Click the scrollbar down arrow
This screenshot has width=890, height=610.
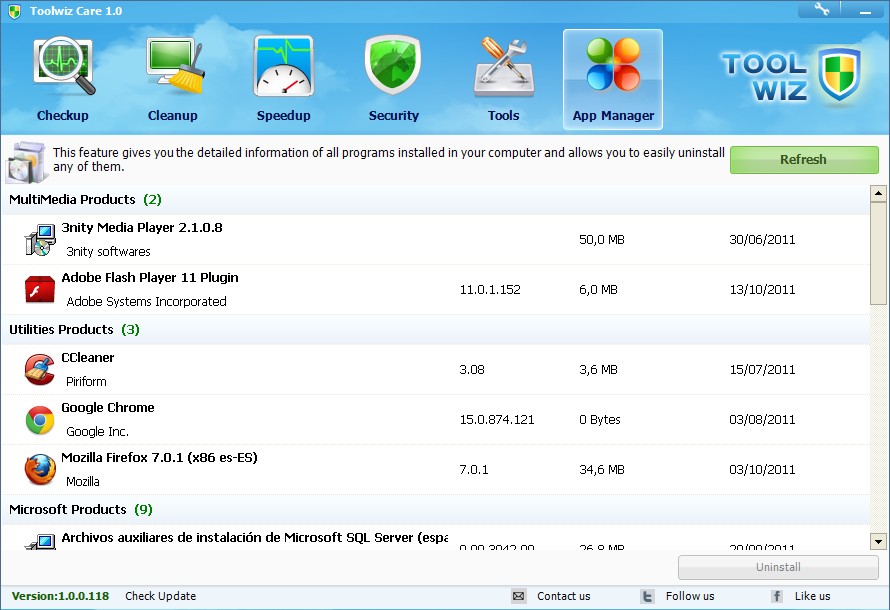878,541
